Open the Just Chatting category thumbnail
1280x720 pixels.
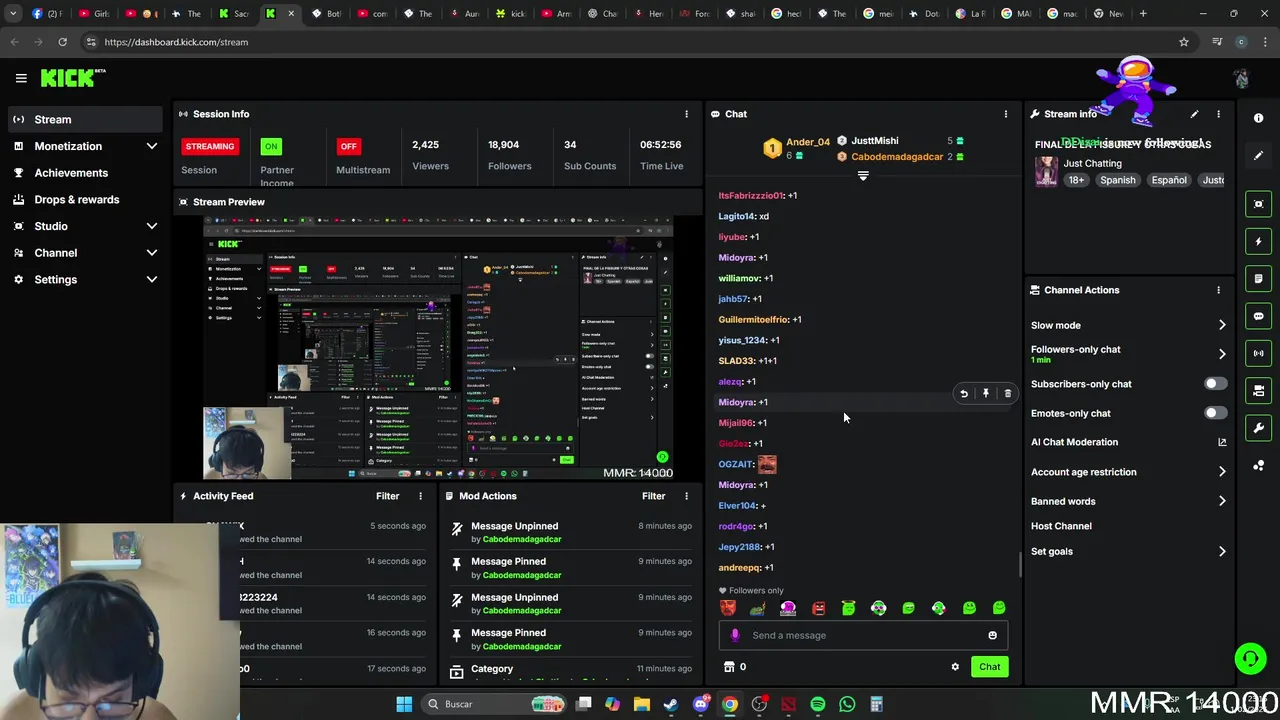[1046, 172]
